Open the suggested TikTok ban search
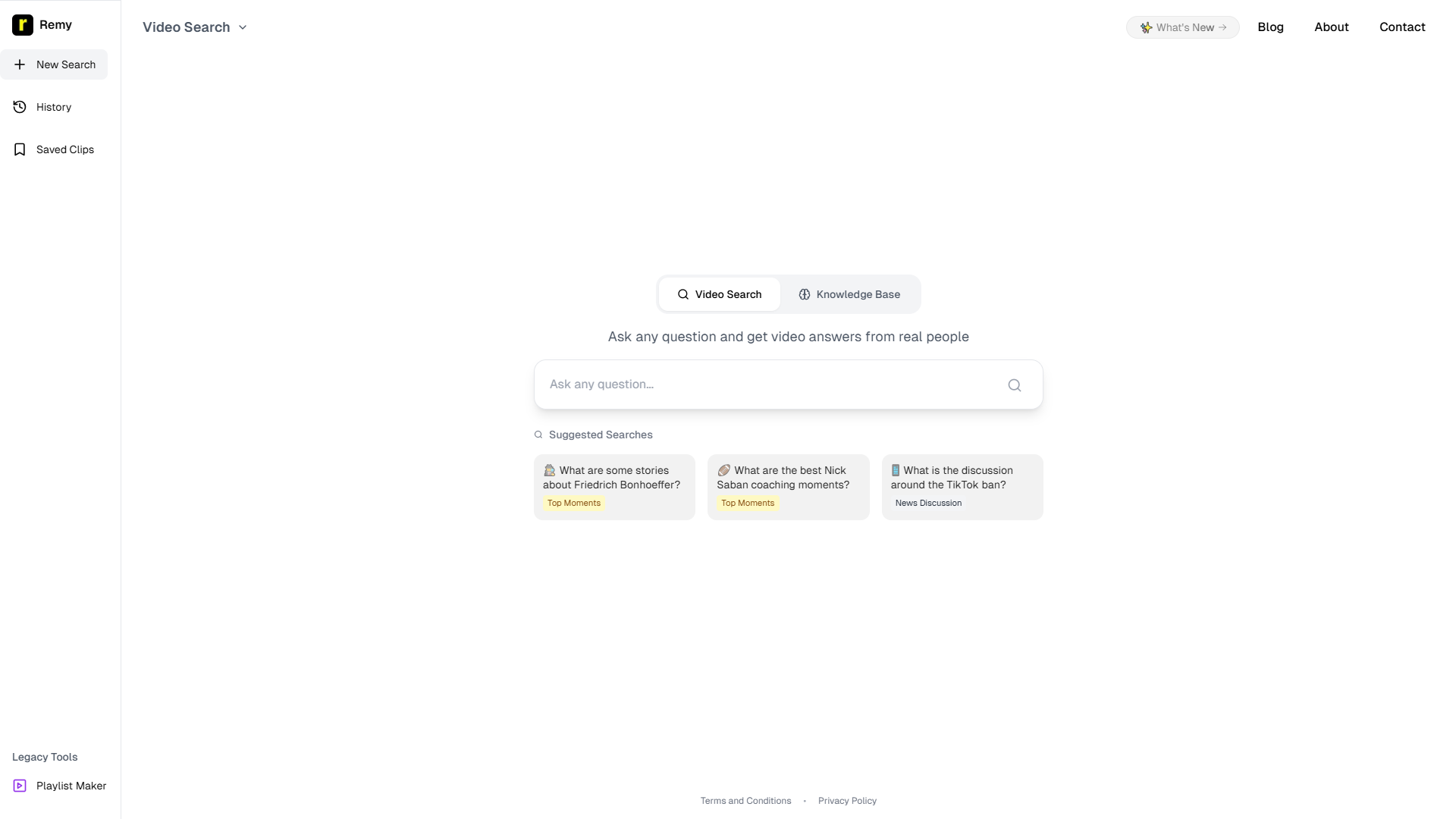Viewport: 1456px width, 819px height. pos(962,487)
